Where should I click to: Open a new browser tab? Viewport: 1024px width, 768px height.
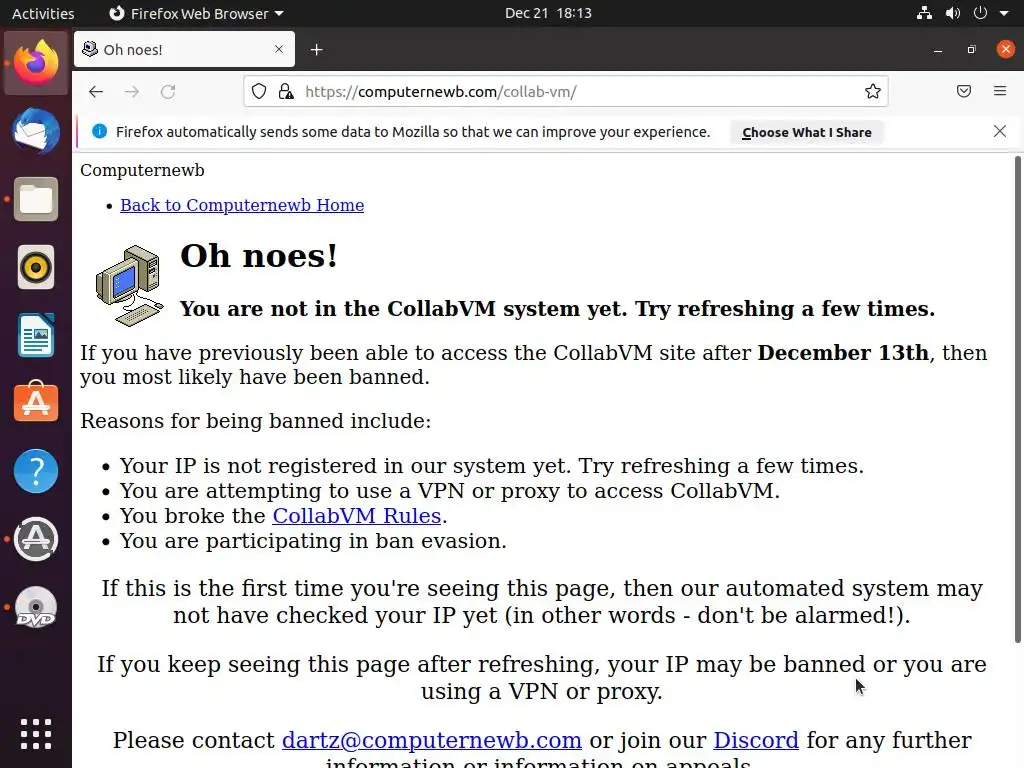tap(317, 50)
